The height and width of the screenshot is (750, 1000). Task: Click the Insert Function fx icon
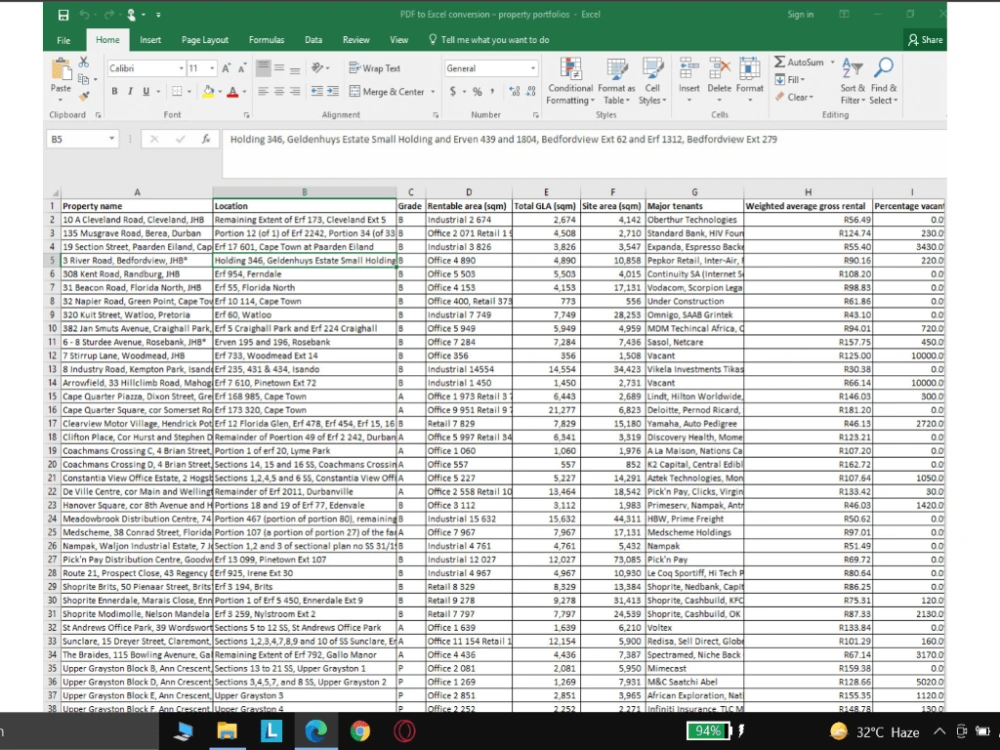(x=206, y=139)
